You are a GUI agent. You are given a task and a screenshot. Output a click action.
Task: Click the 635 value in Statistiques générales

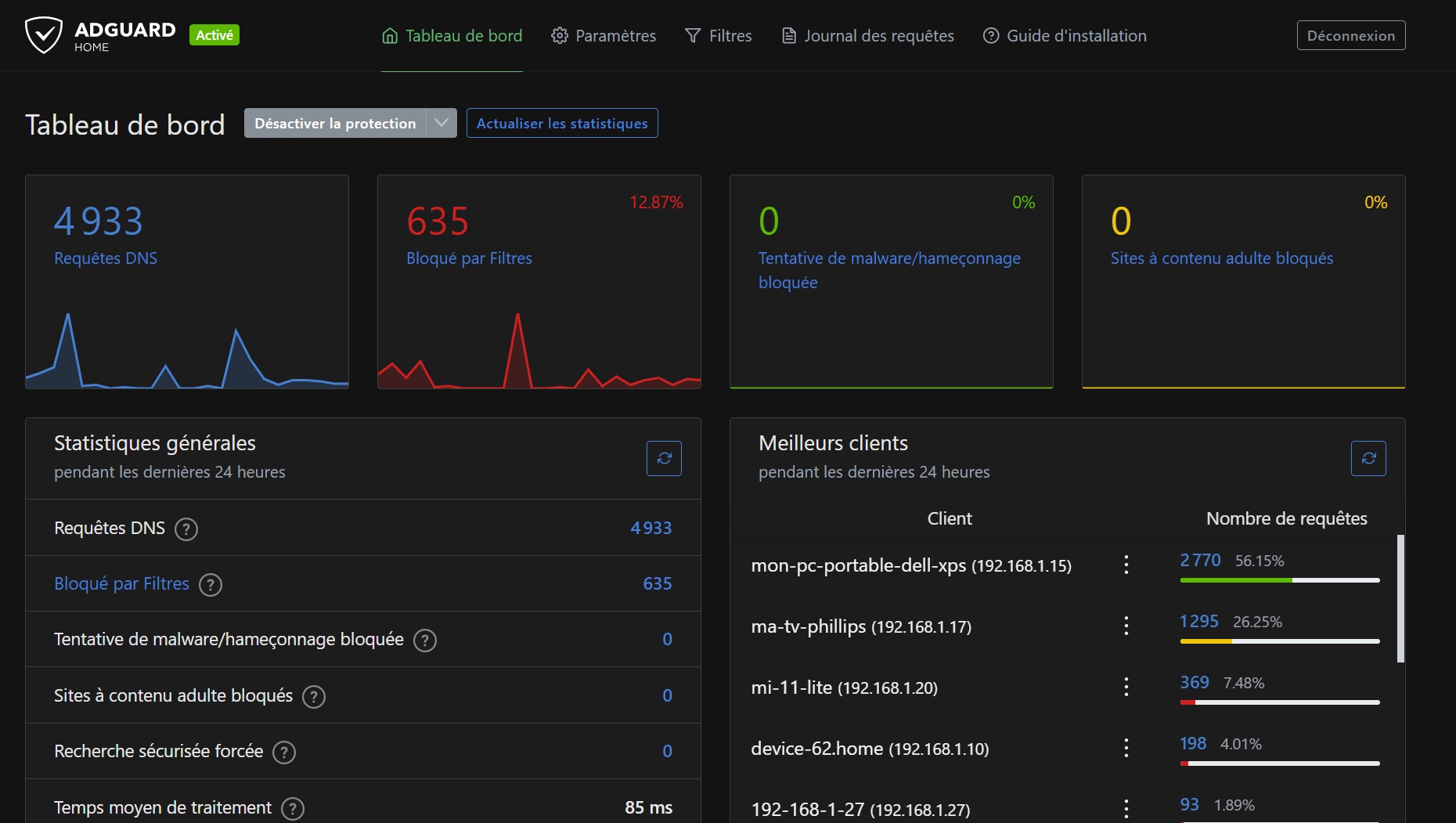coord(658,583)
